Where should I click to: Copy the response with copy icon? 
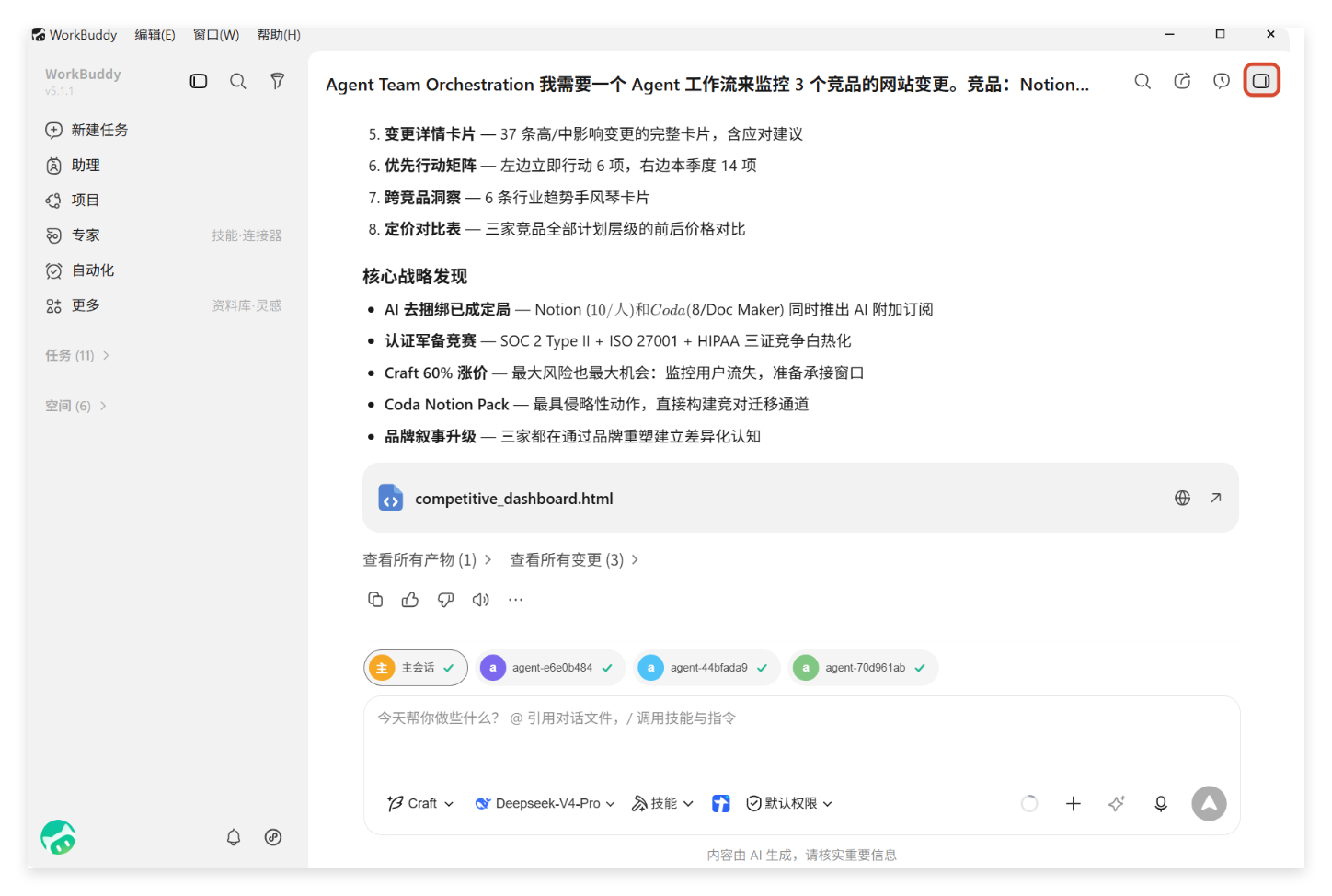point(375,600)
